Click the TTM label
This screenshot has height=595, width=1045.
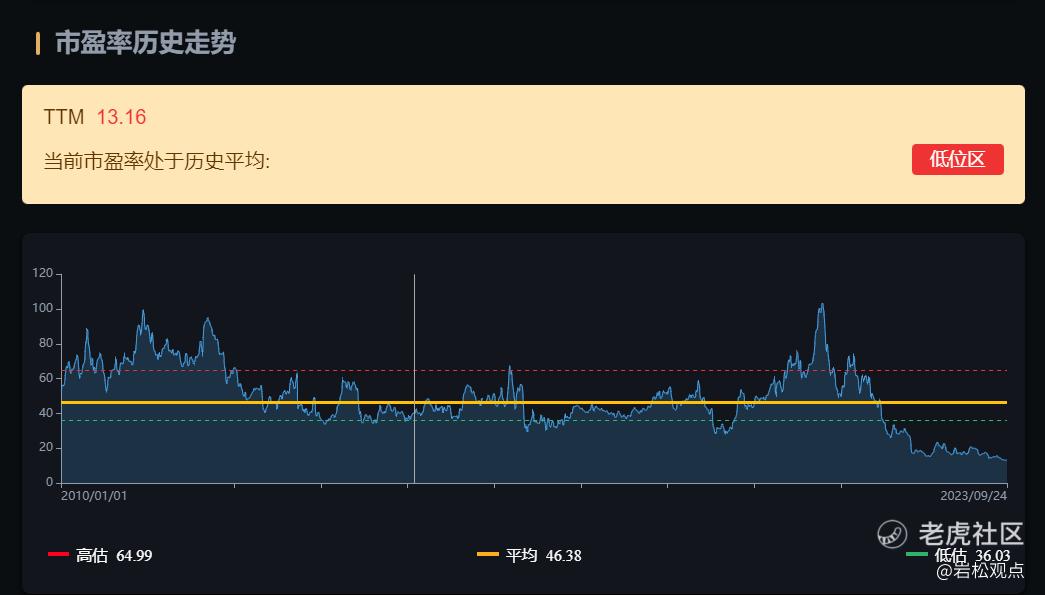(x=64, y=117)
